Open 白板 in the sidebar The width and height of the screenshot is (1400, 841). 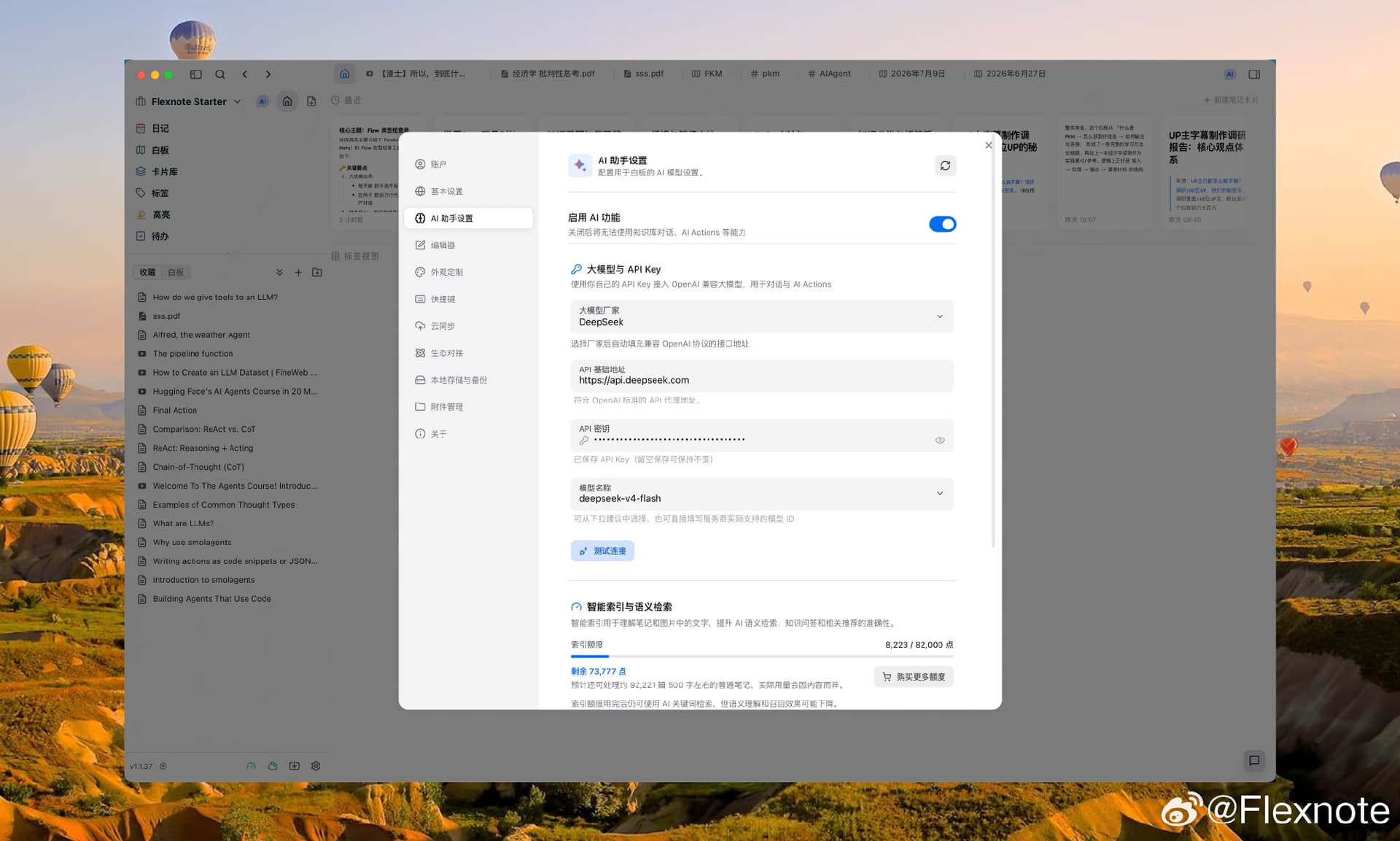(160, 150)
